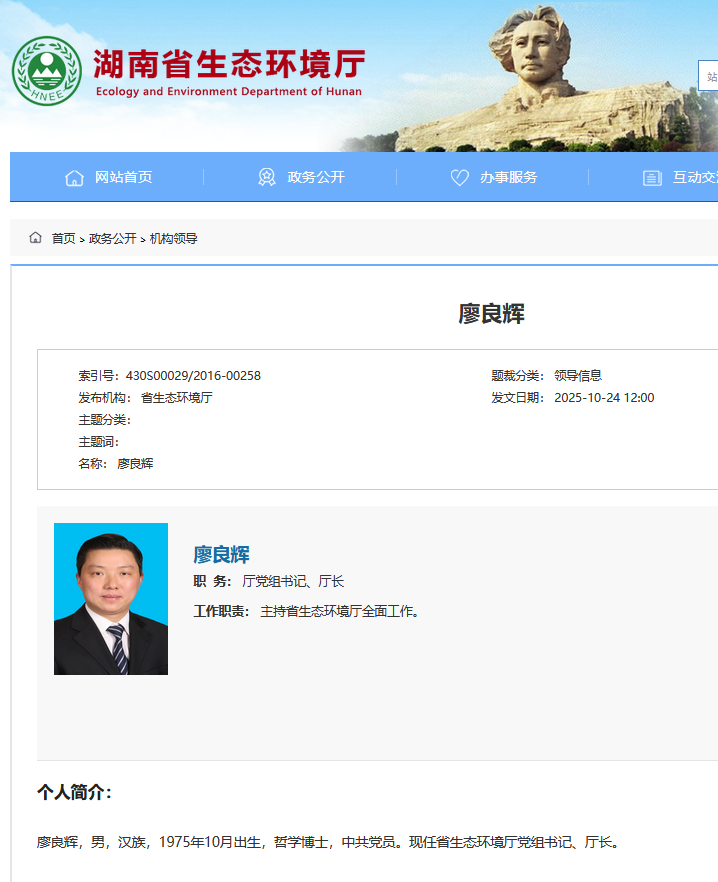Focus the site search box at top right
Screen dimensions: 718x882
(x=708, y=76)
